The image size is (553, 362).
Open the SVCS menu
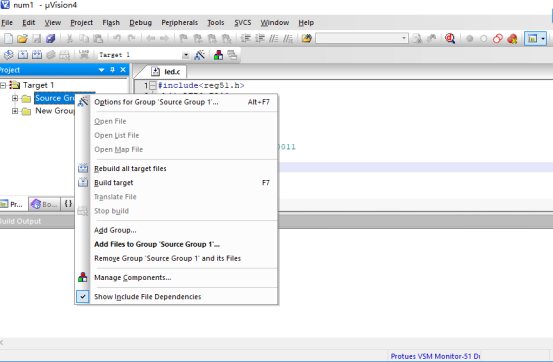(x=243, y=23)
